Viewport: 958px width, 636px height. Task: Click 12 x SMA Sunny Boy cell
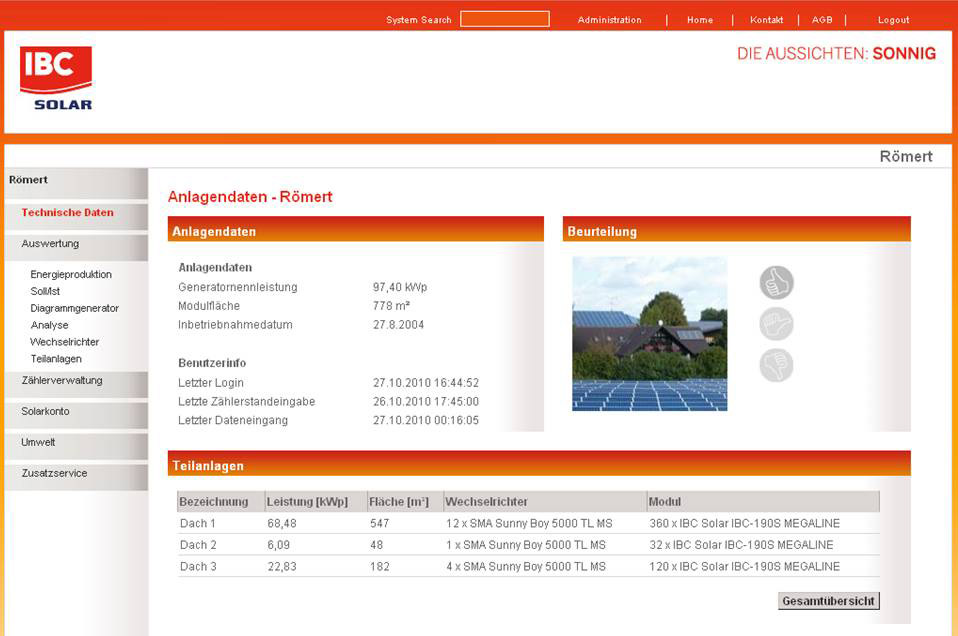529,524
